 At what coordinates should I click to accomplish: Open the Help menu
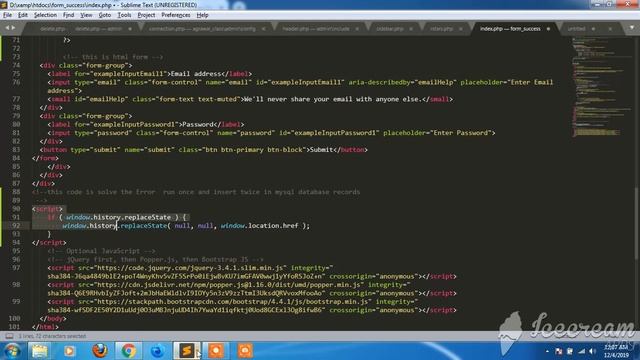[202, 15]
